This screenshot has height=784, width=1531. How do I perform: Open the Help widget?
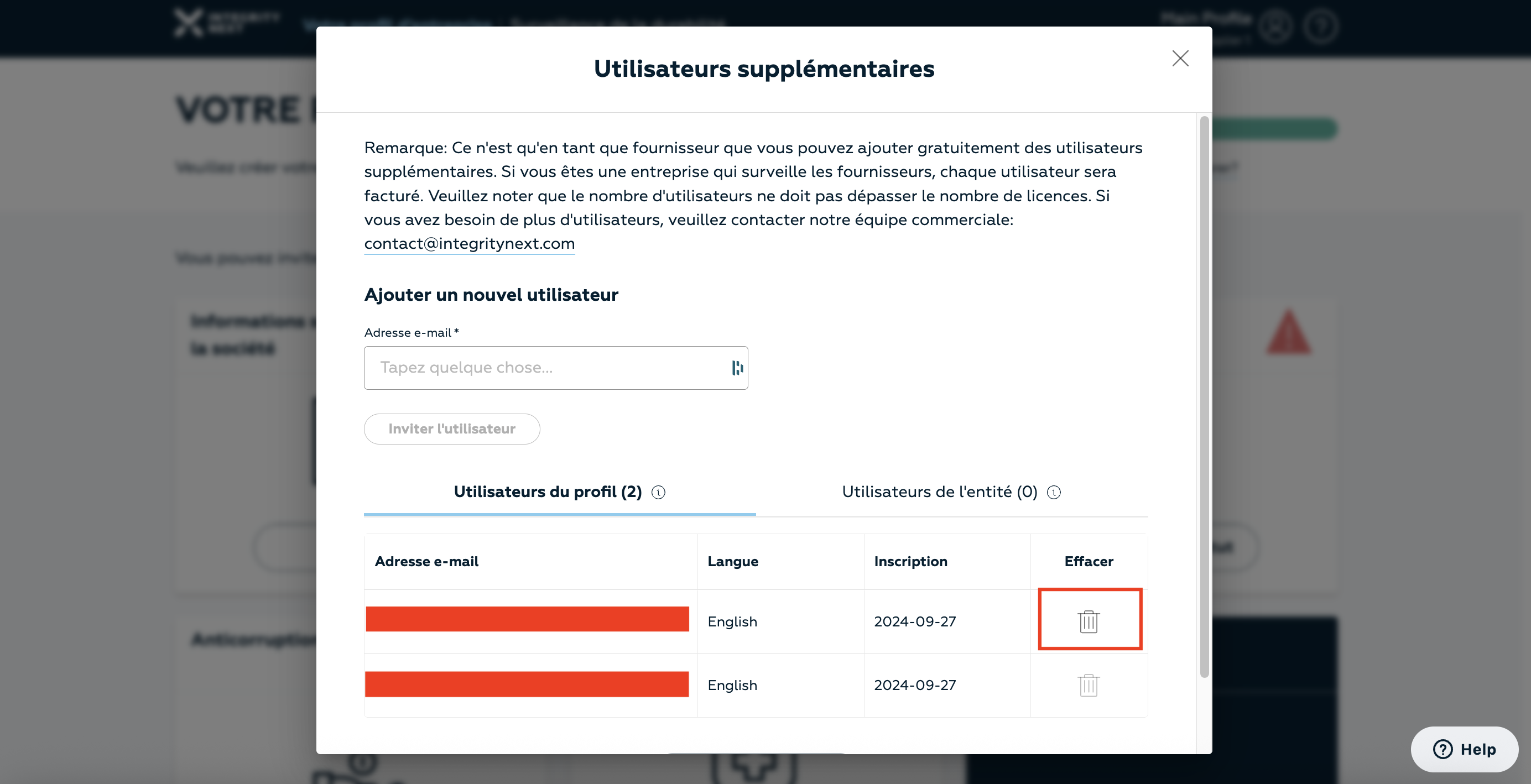pos(1464,749)
